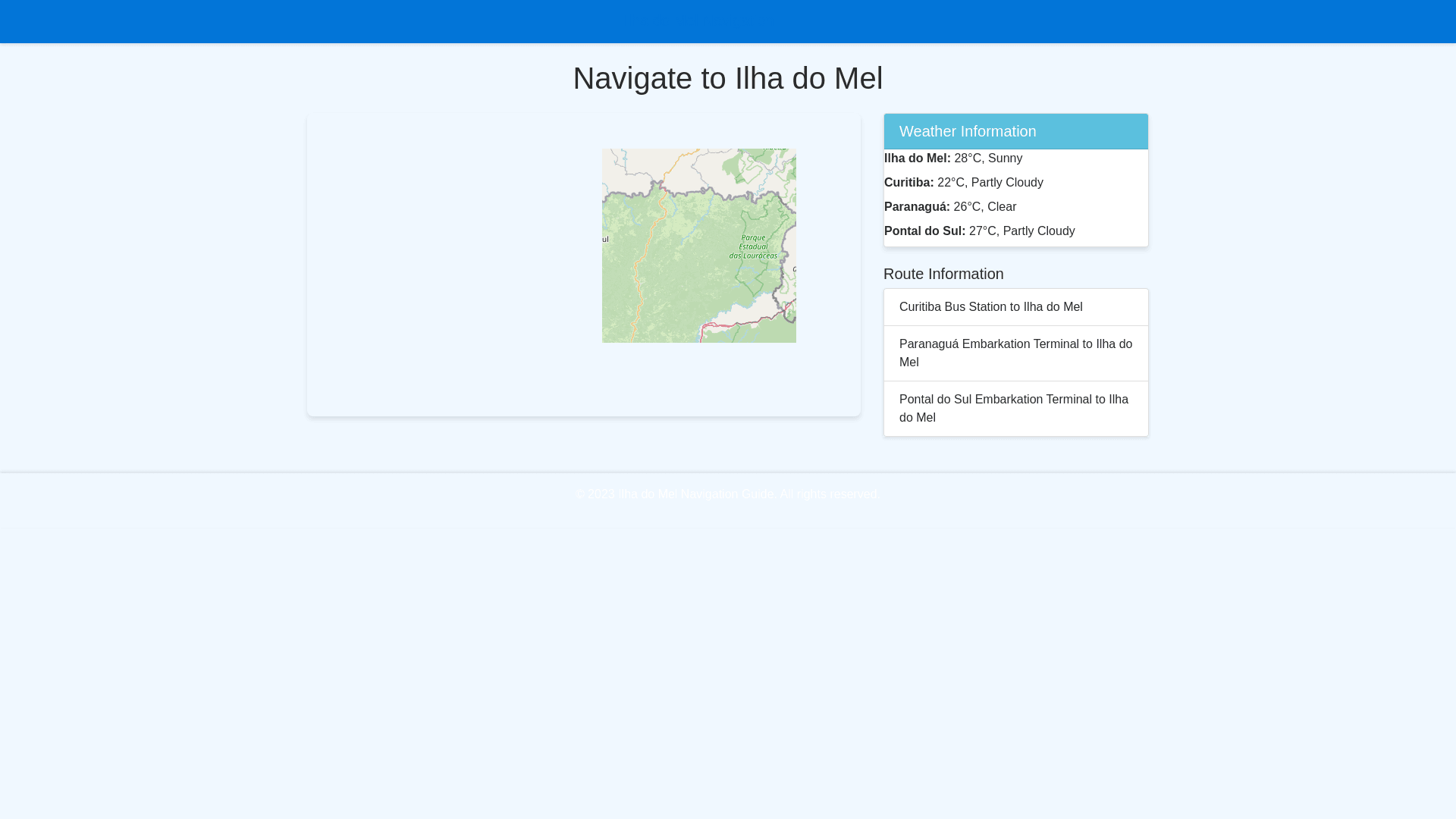1456x819 pixels.
Task: Click the blue top navigation bar
Action: click(727, 21)
